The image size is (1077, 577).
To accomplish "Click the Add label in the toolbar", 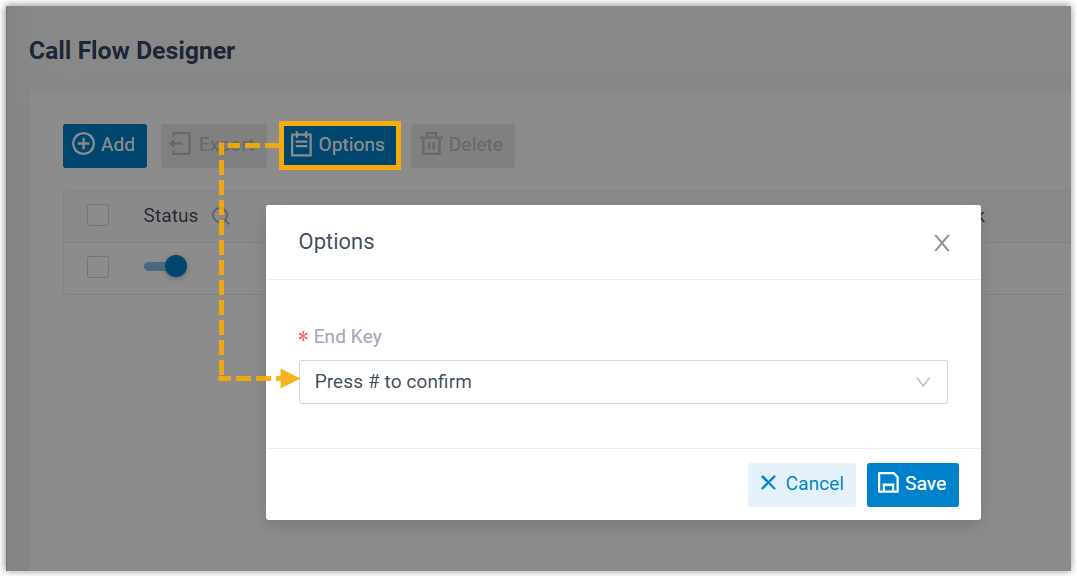I will (118, 145).
